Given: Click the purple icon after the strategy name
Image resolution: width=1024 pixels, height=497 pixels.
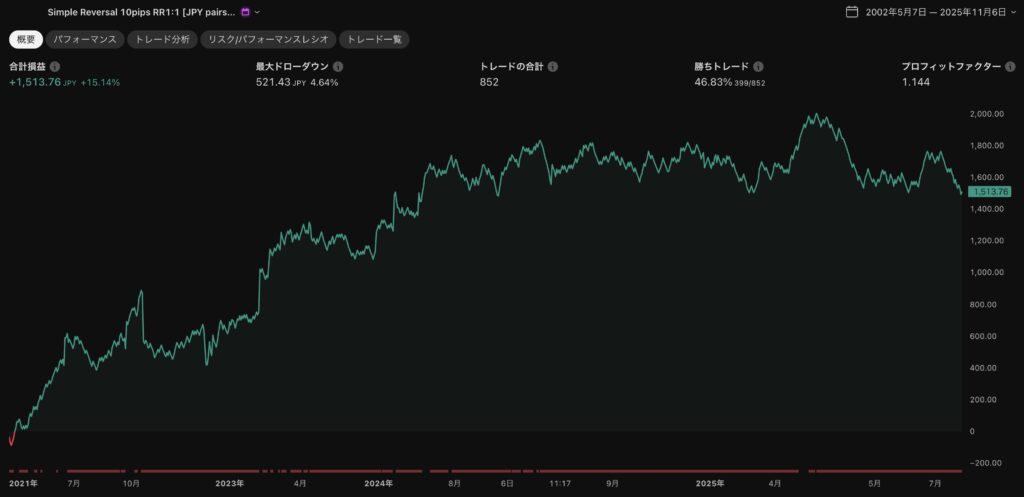Looking at the screenshot, I should [245, 12].
